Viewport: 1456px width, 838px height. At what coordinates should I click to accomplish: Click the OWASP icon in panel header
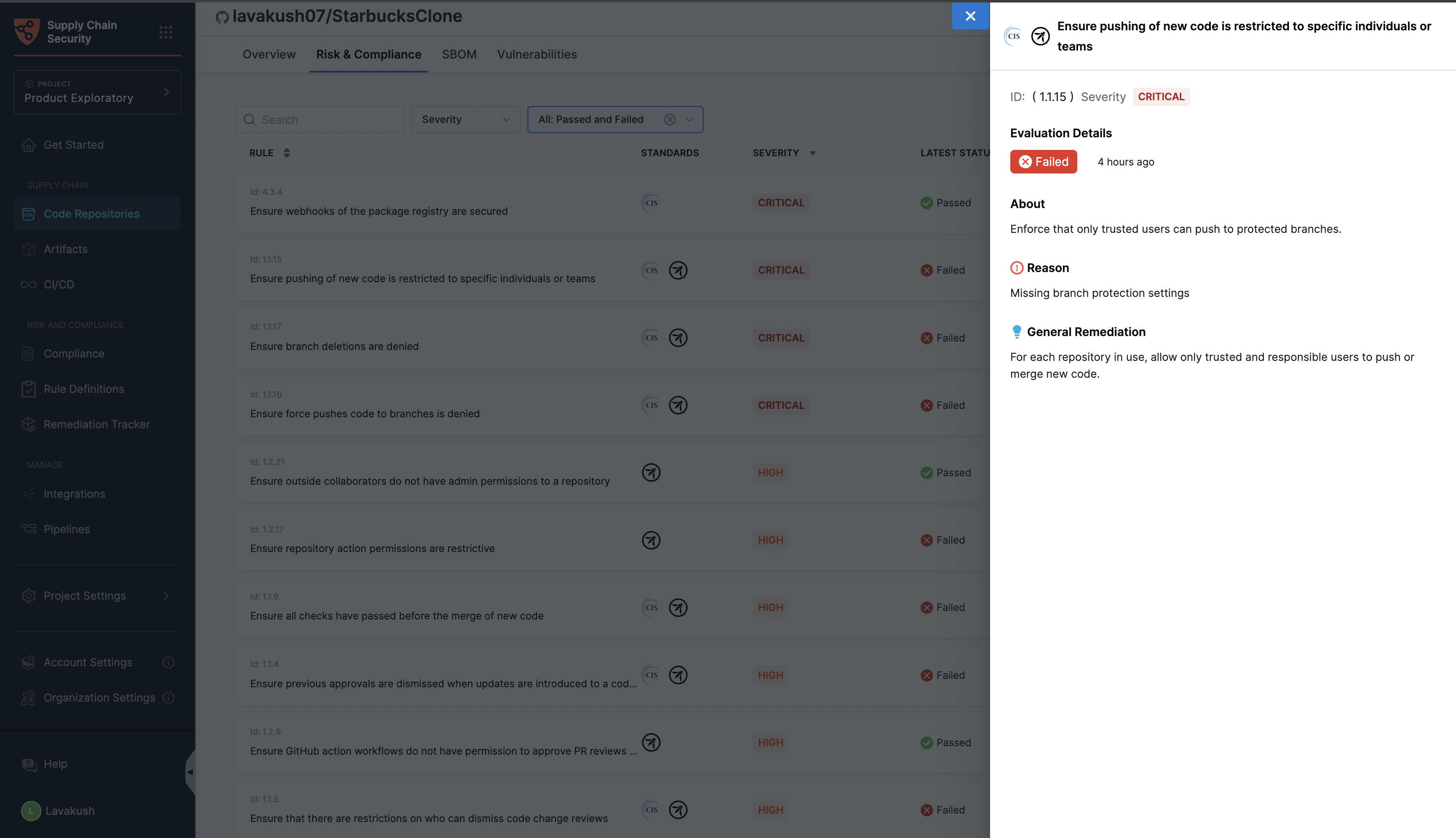1040,36
